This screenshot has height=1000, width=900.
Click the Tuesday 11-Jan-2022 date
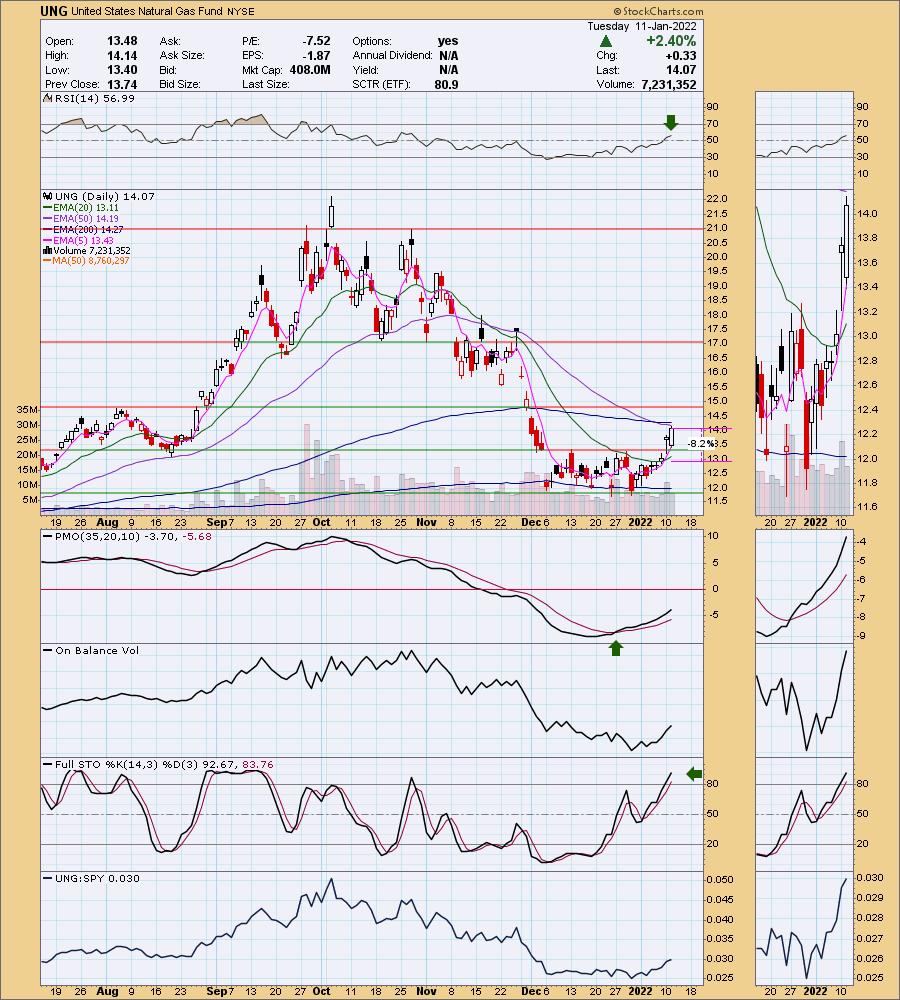(x=642, y=26)
